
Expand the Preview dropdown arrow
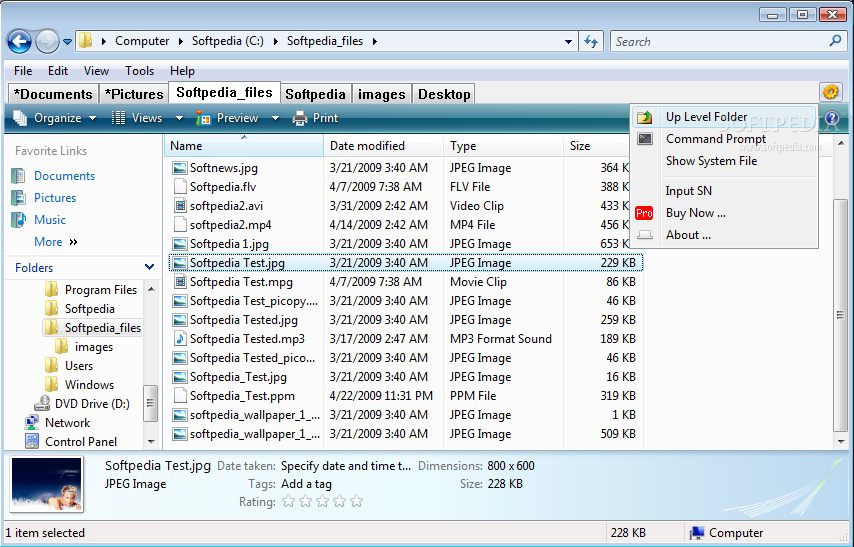tap(275, 118)
